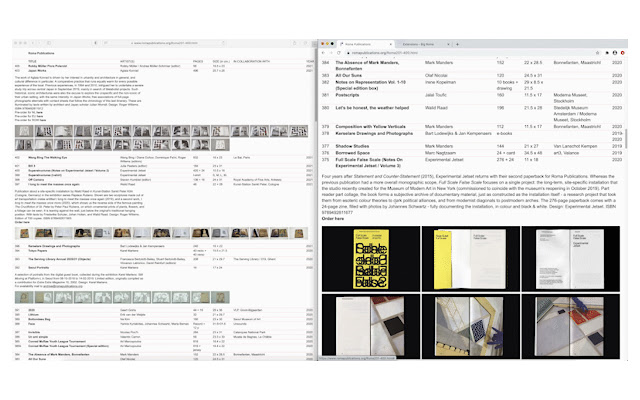Go forward in the Safari window
Screen dimensions: 640x400
click(39, 42)
